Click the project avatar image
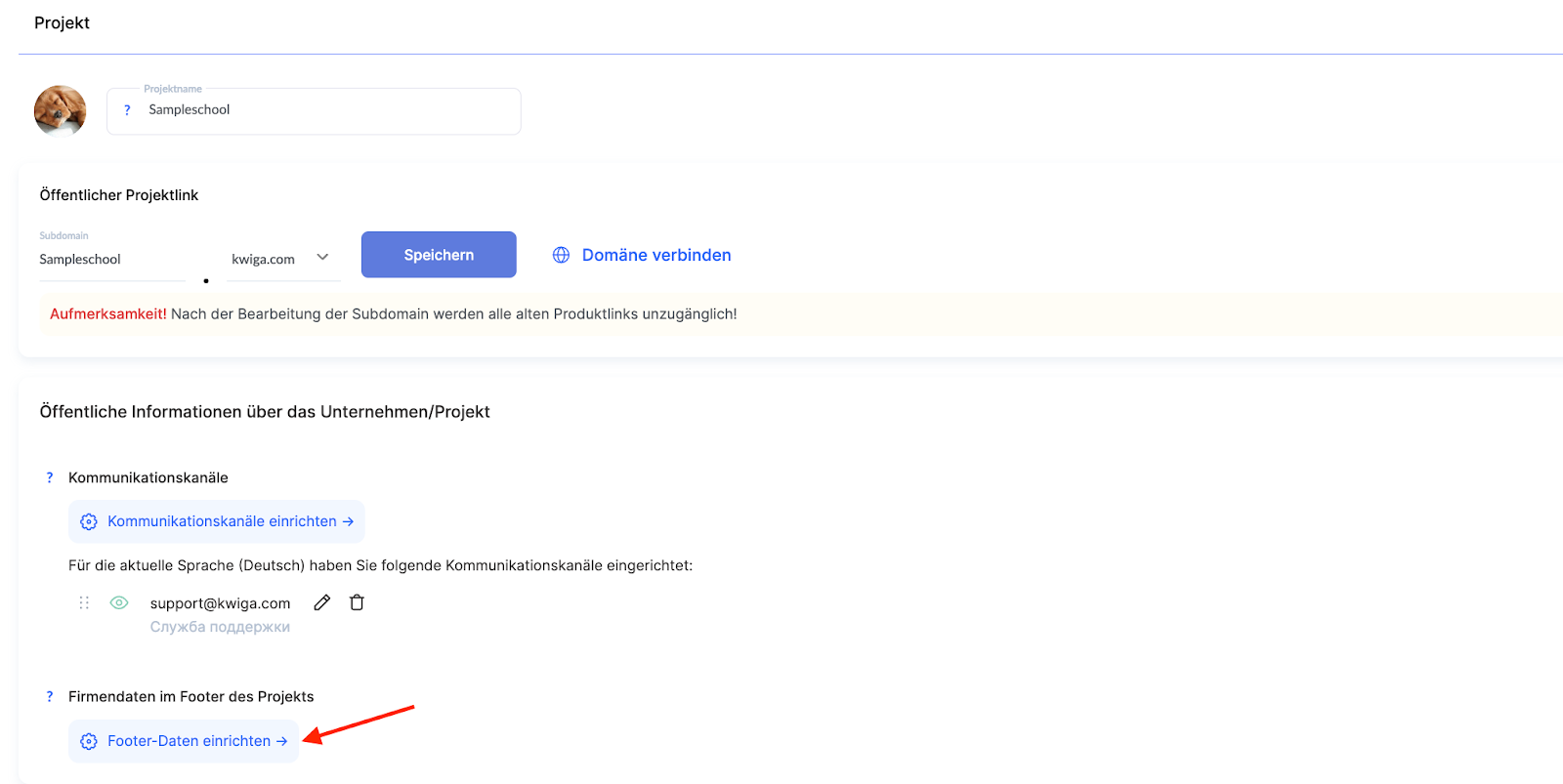This screenshot has width=1563, height=784. tap(60, 110)
